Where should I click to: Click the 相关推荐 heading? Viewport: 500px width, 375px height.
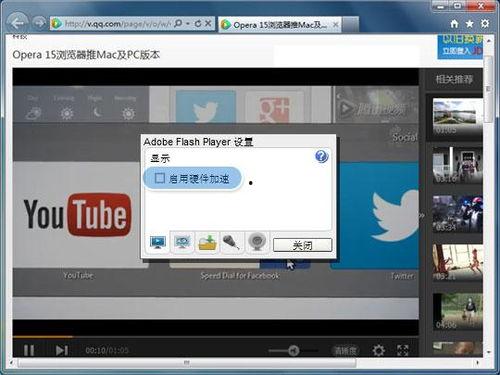tap(454, 79)
